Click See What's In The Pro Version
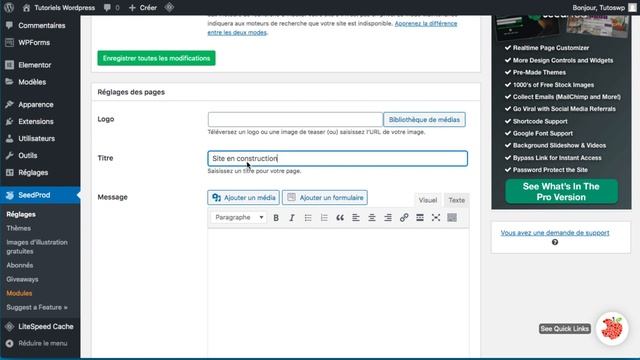This screenshot has height=360, width=640. [561, 191]
